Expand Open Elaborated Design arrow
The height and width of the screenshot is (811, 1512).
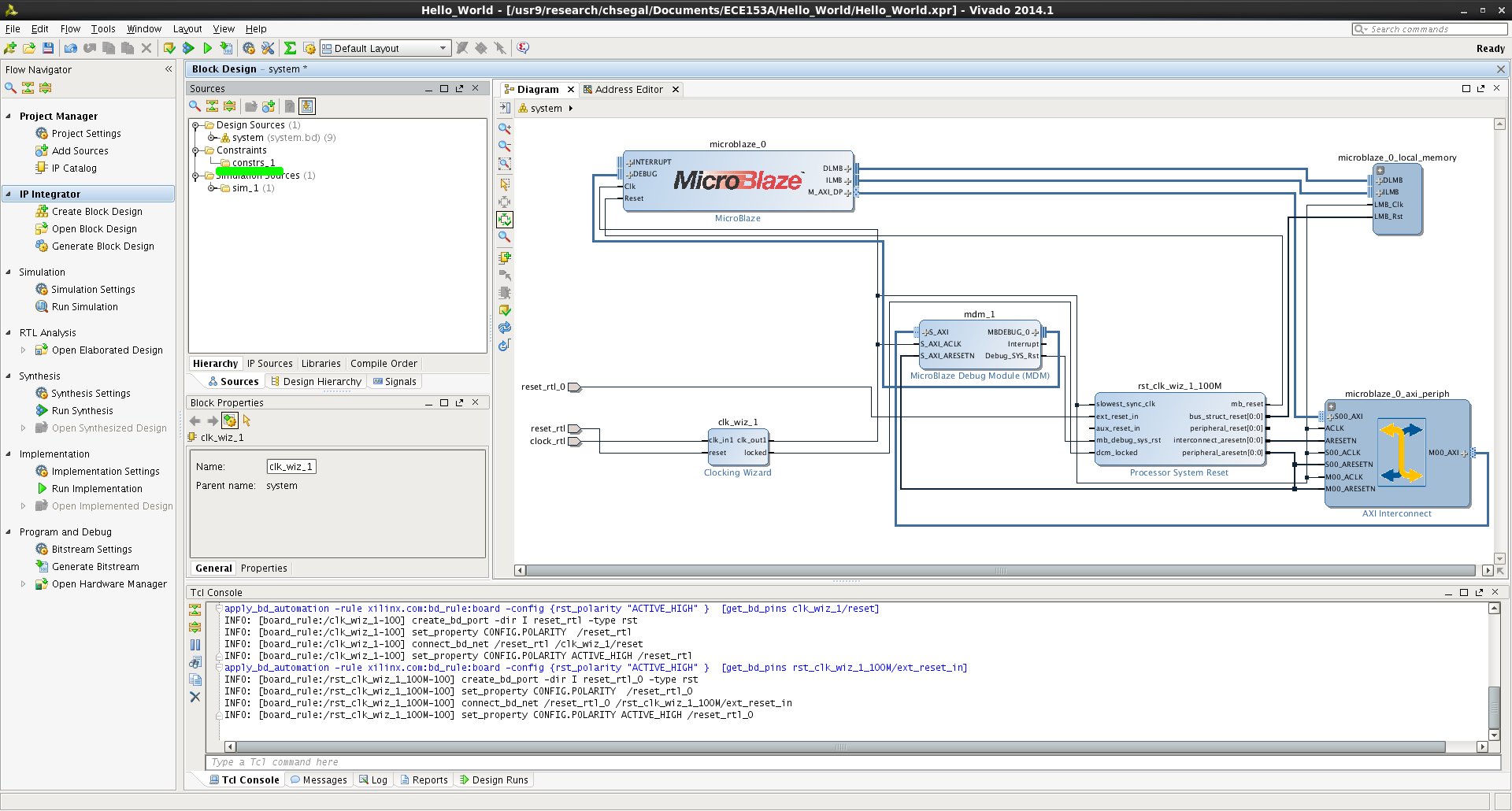tap(23, 350)
